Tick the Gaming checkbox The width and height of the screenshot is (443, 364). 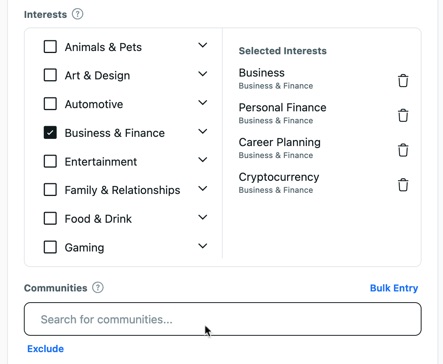(x=50, y=247)
